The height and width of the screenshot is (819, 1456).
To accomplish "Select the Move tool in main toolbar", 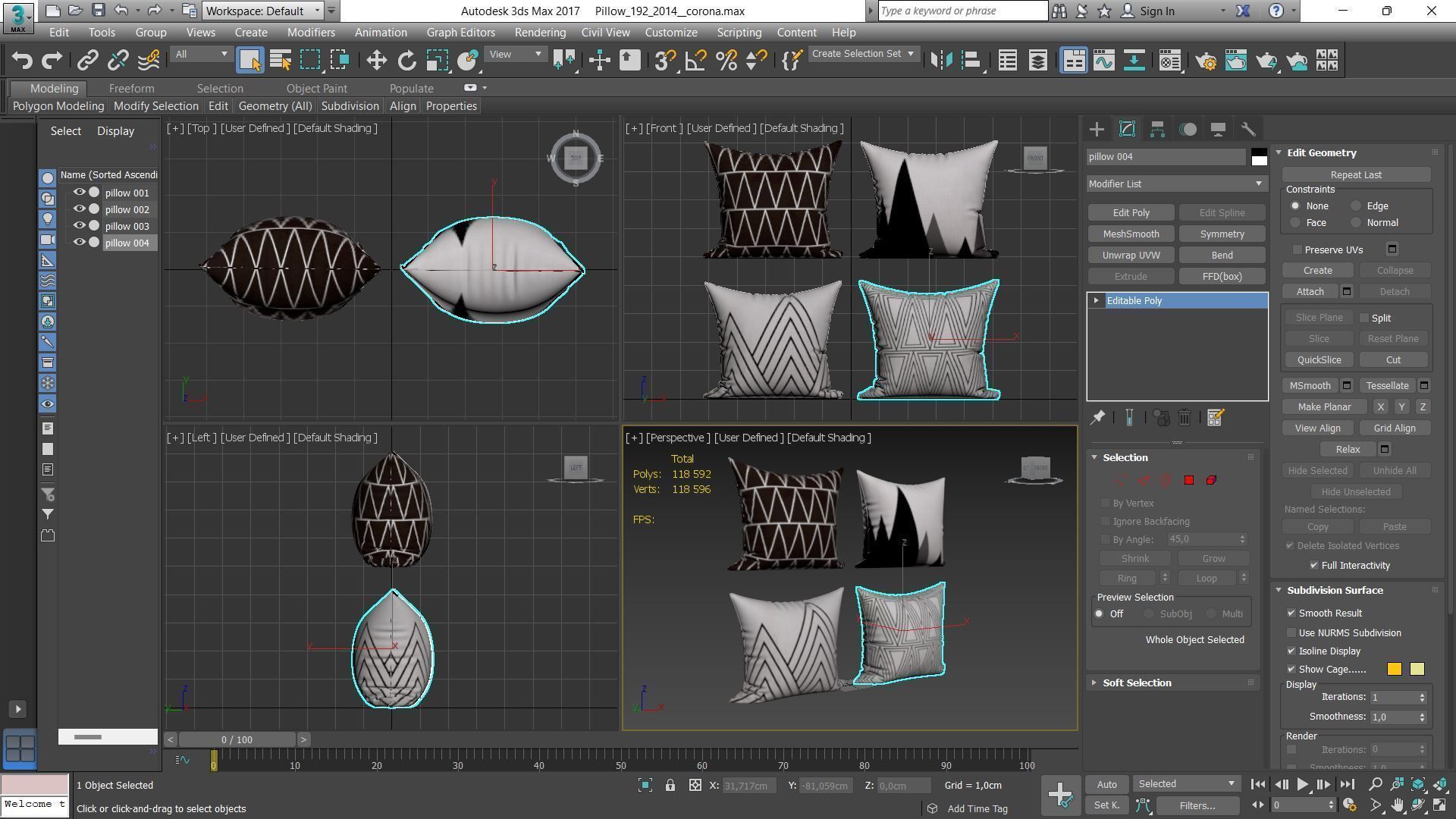I will 376,60.
